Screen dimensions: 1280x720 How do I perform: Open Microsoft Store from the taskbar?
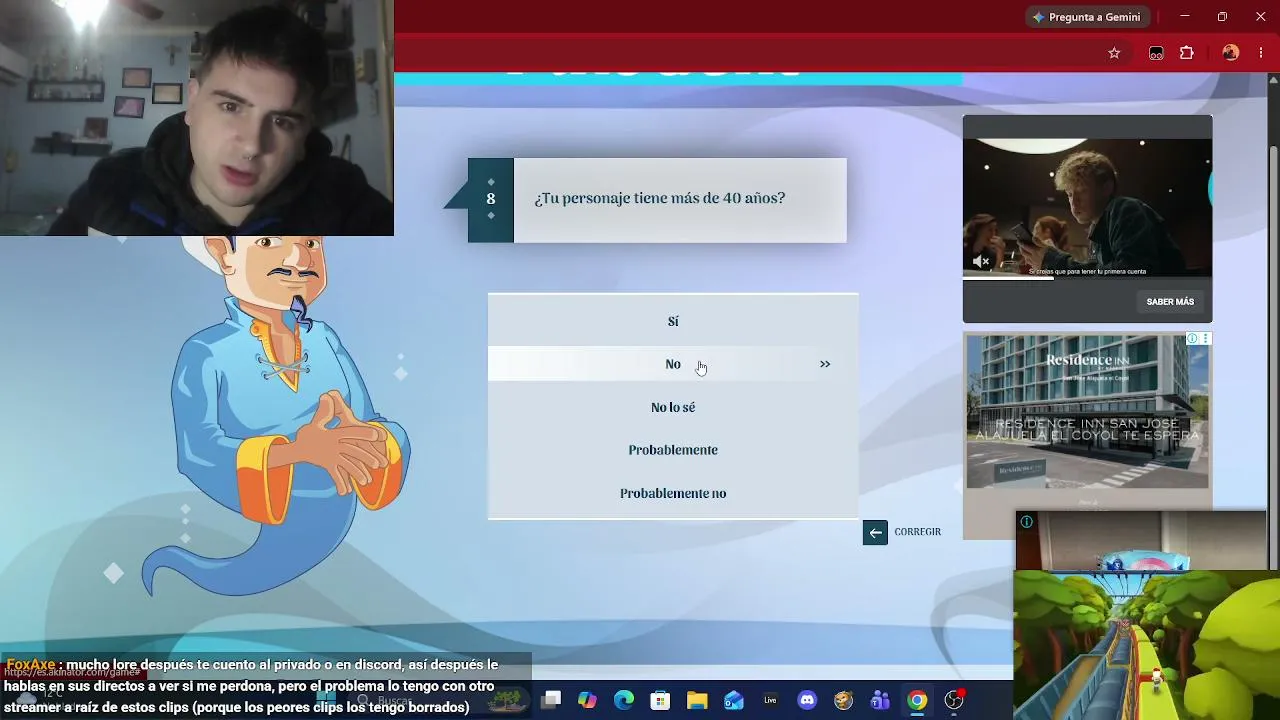(x=661, y=700)
